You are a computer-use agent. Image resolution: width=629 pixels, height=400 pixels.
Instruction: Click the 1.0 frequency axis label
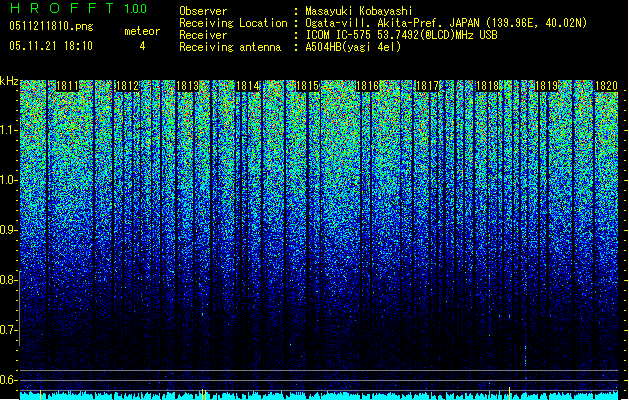pyautogui.click(x=8, y=180)
